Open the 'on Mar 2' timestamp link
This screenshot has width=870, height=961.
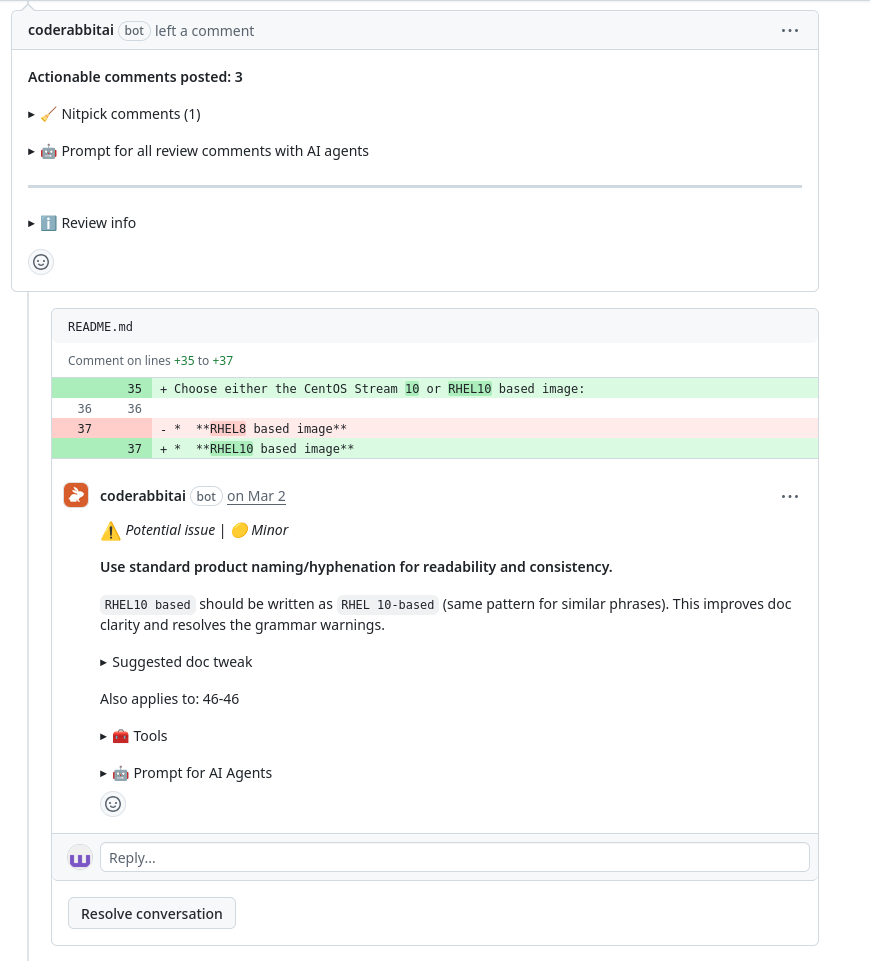[x=256, y=496]
